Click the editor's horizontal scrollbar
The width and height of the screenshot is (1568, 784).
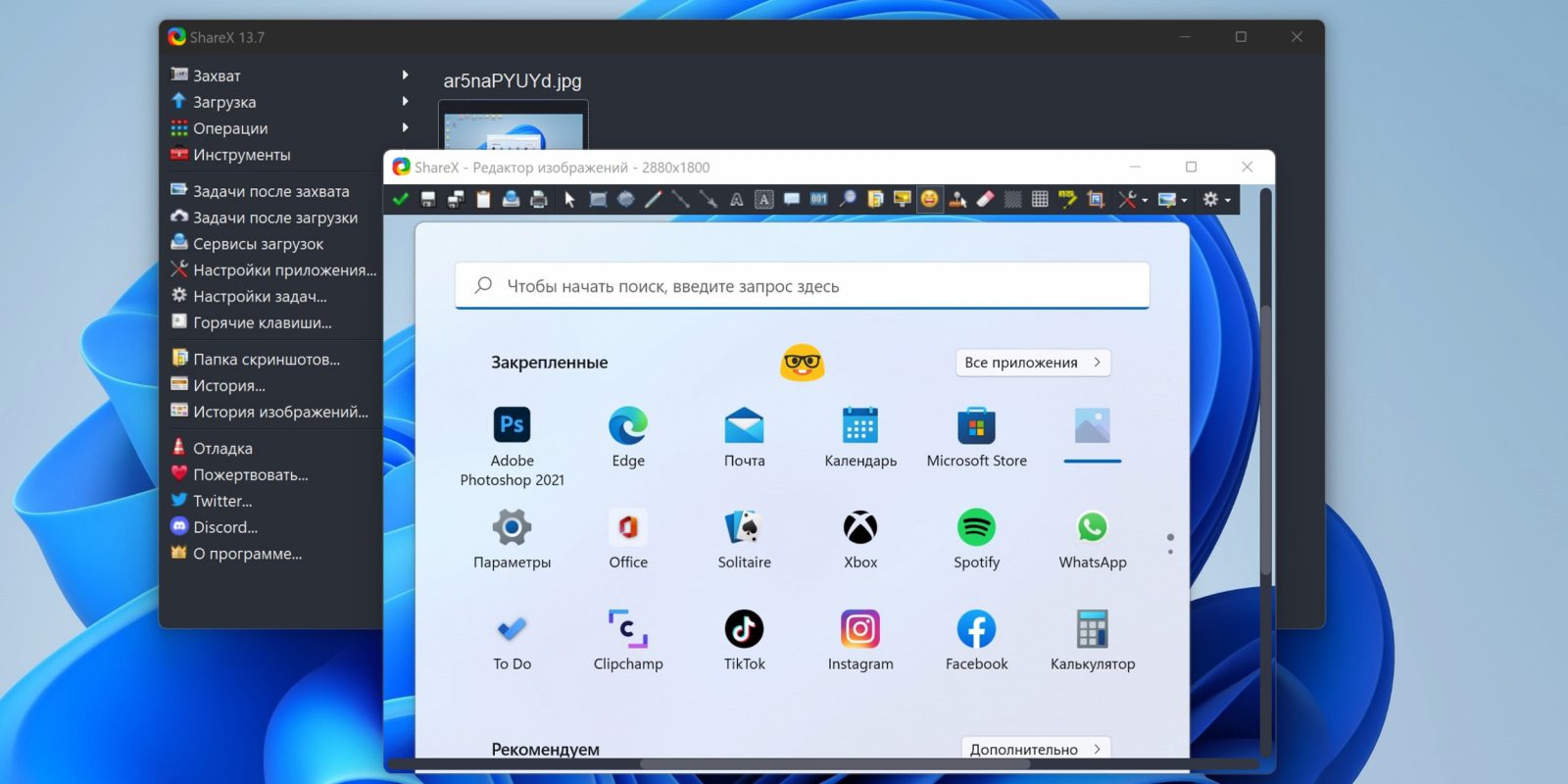[x=834, y=763]
